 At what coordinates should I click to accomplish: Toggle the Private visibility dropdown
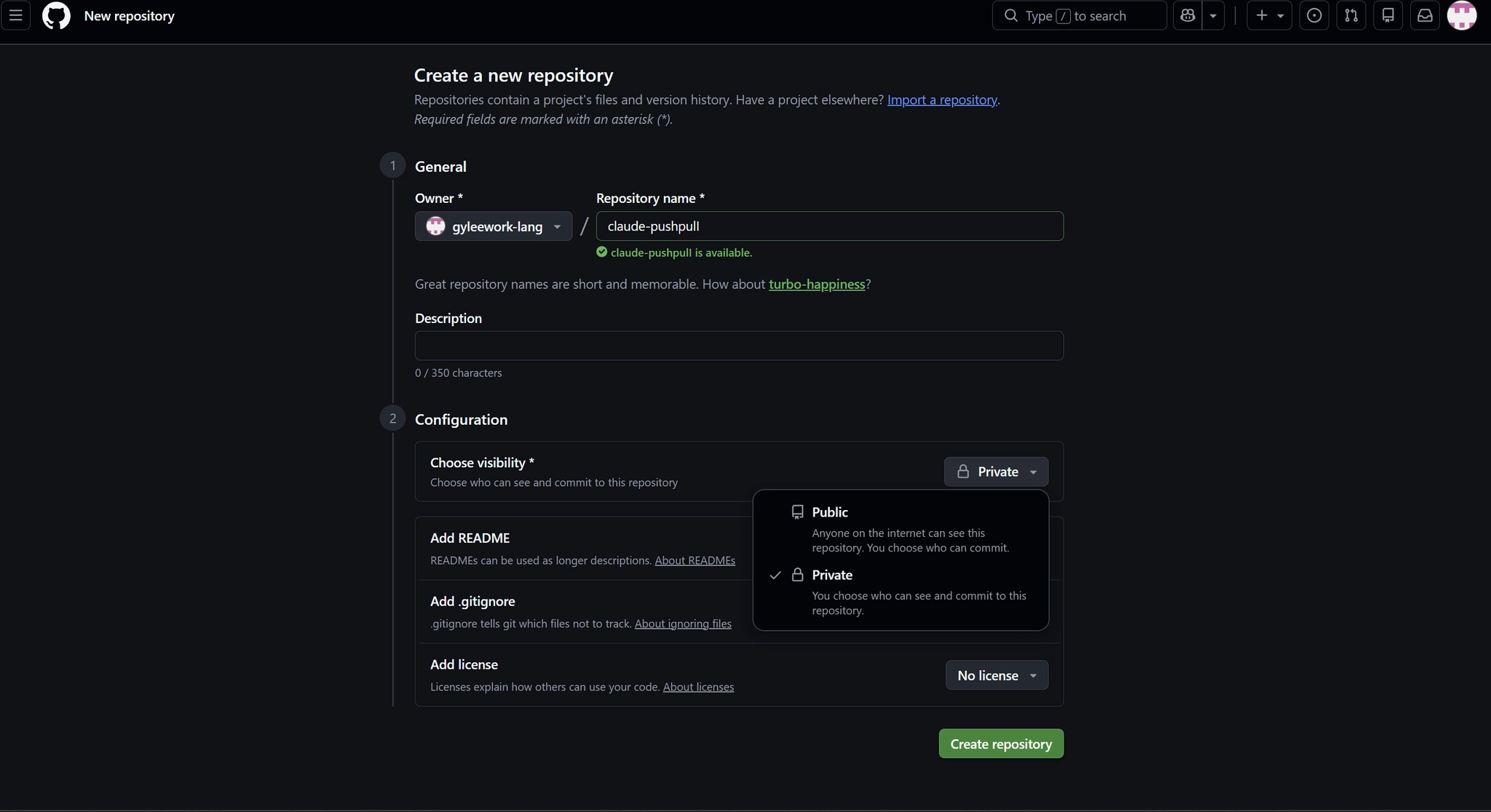click(996, 471)
